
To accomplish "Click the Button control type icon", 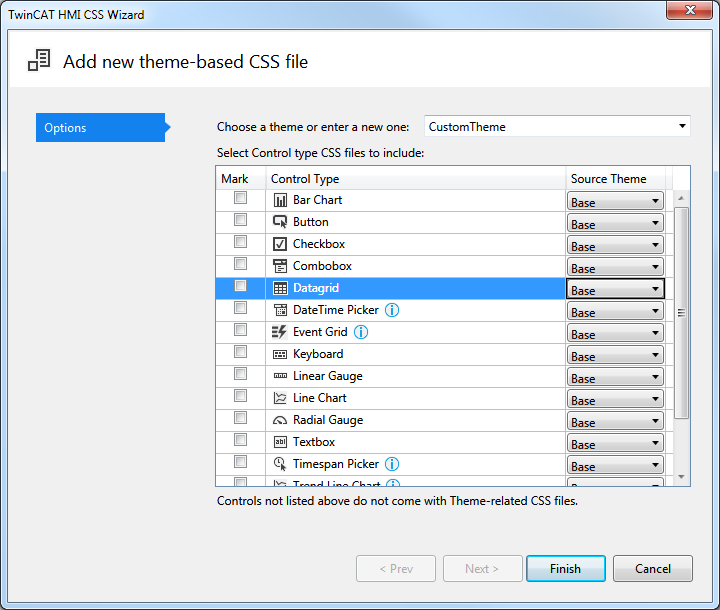I will tap(280, 222).
